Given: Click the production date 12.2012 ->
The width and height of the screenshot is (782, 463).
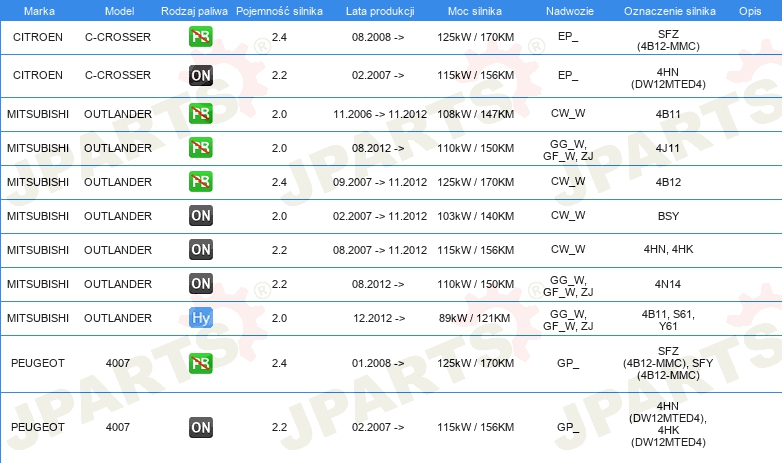Looking at the screenshot, I should click(x=379, y=318).
